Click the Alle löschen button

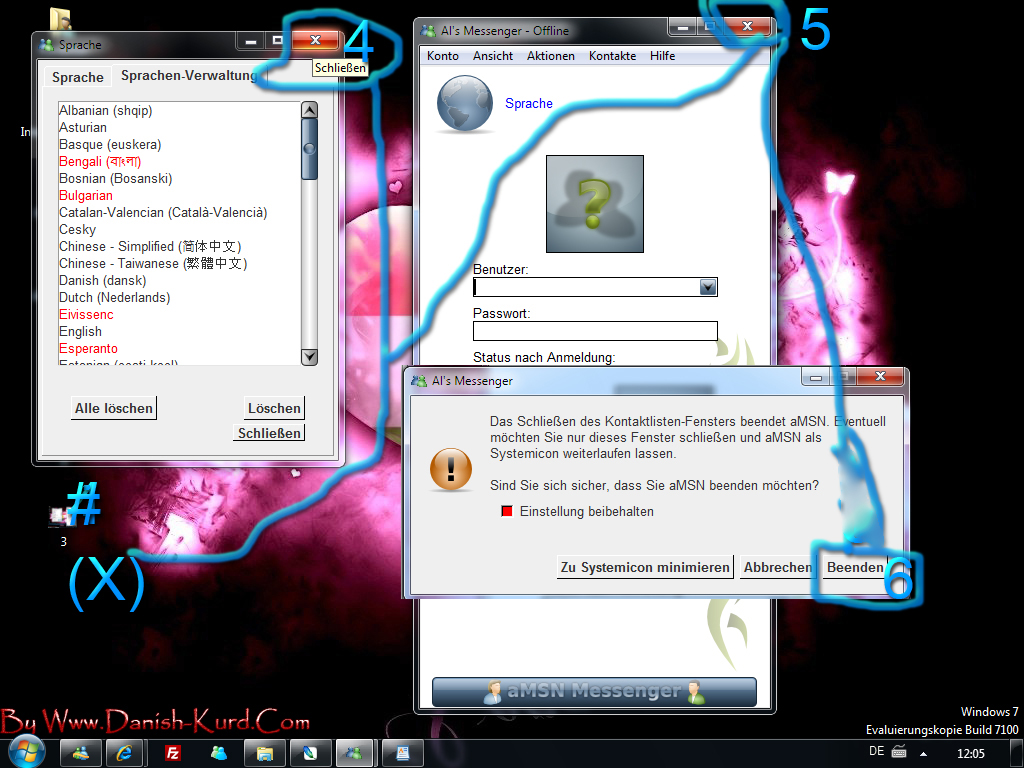click(114, 408)
